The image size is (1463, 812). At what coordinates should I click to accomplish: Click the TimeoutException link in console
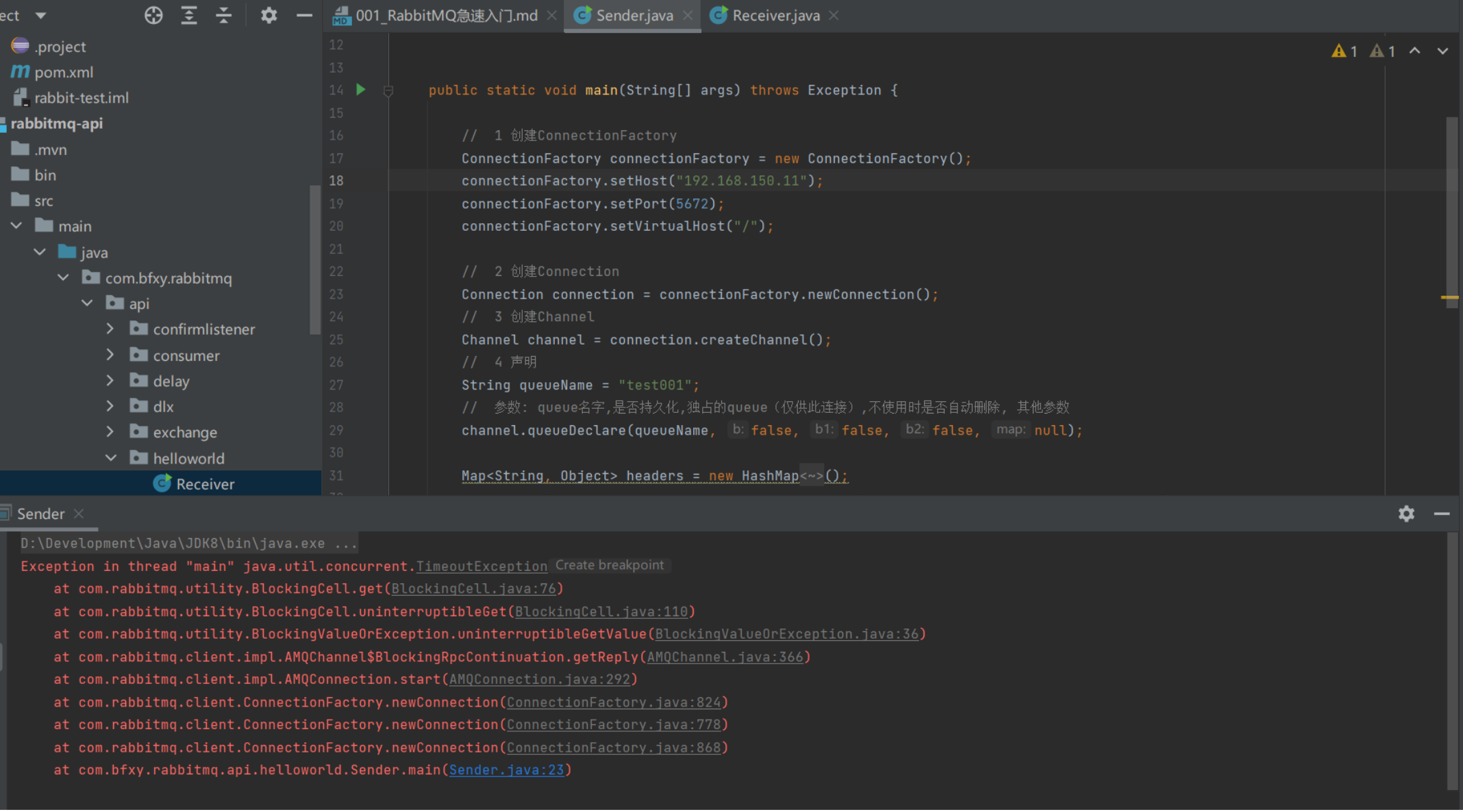click(x=482, y=566)
